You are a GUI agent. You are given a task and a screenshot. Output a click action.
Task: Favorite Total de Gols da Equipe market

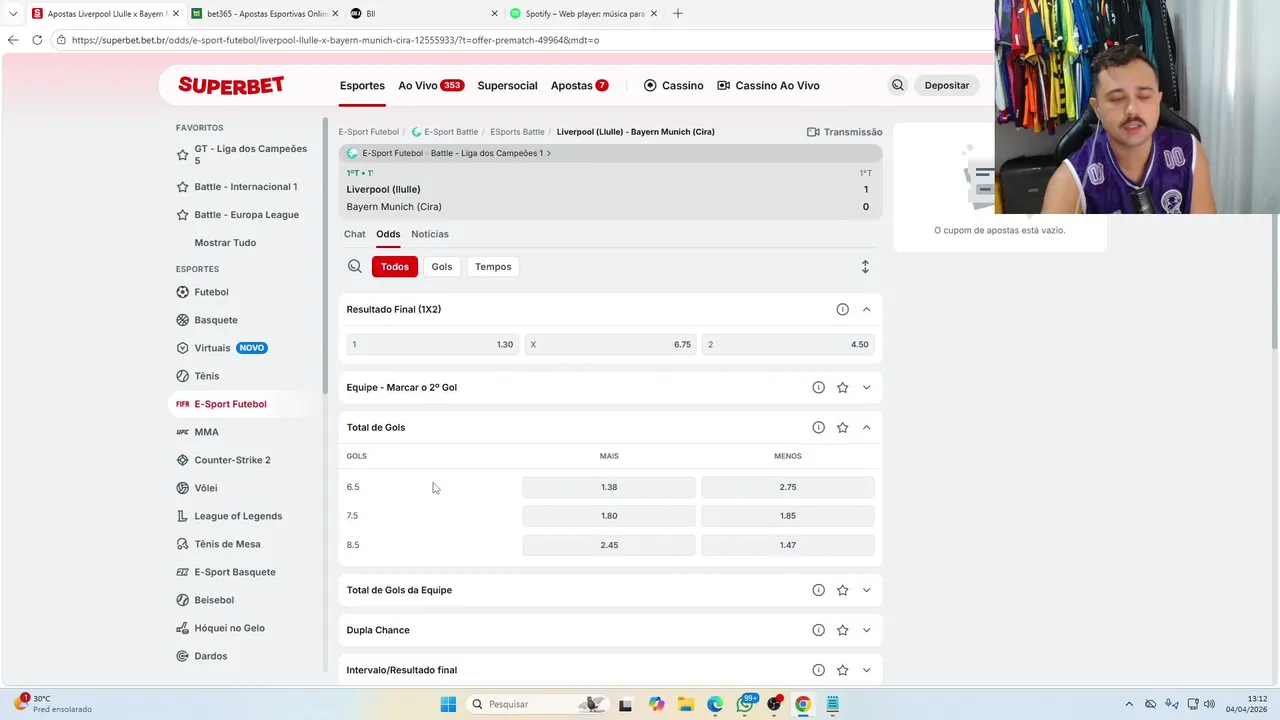pos(842,590)
